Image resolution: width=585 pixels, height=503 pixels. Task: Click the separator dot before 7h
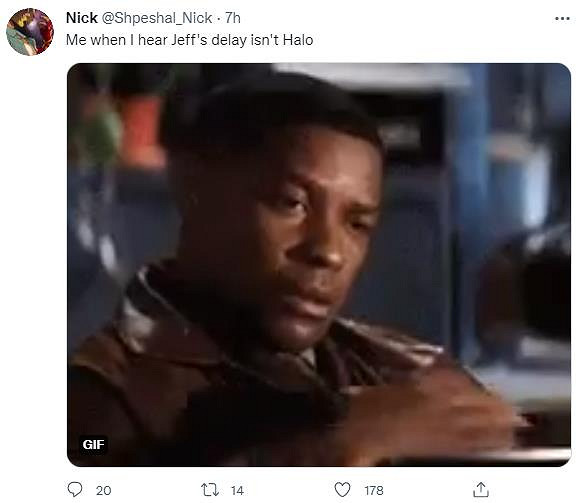click(x=219, y=18)
